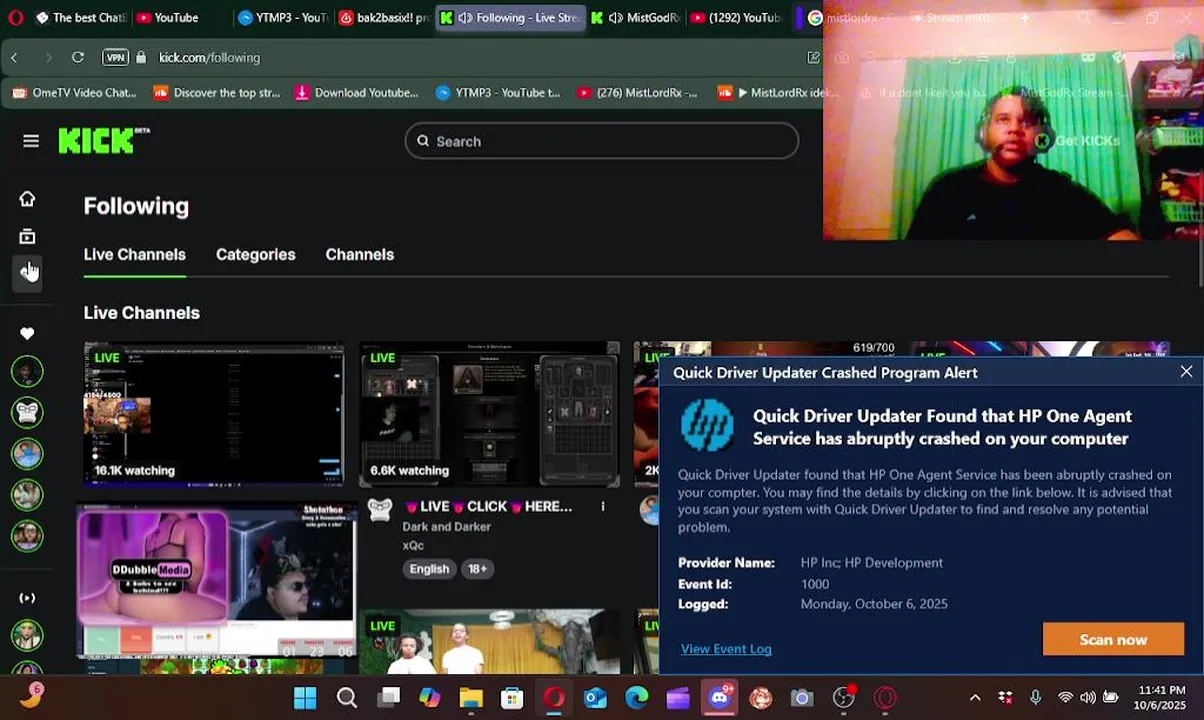The height and width of the screenshot is (720, 1204).
Task: Click the 18+ tag on xQc stream
Action: pos(478,569)
